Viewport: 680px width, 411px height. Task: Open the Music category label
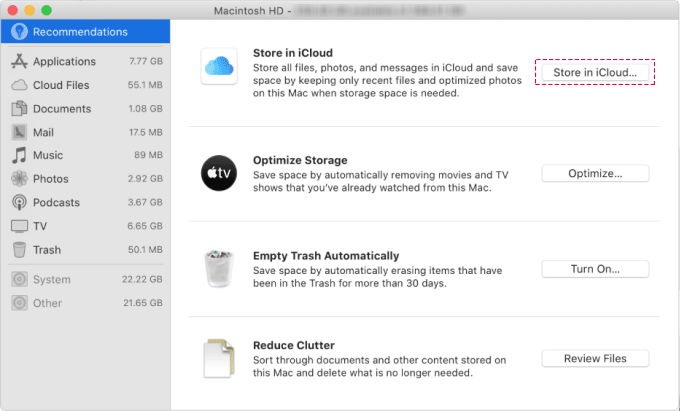pyautogui.click(x=48, y=155)
